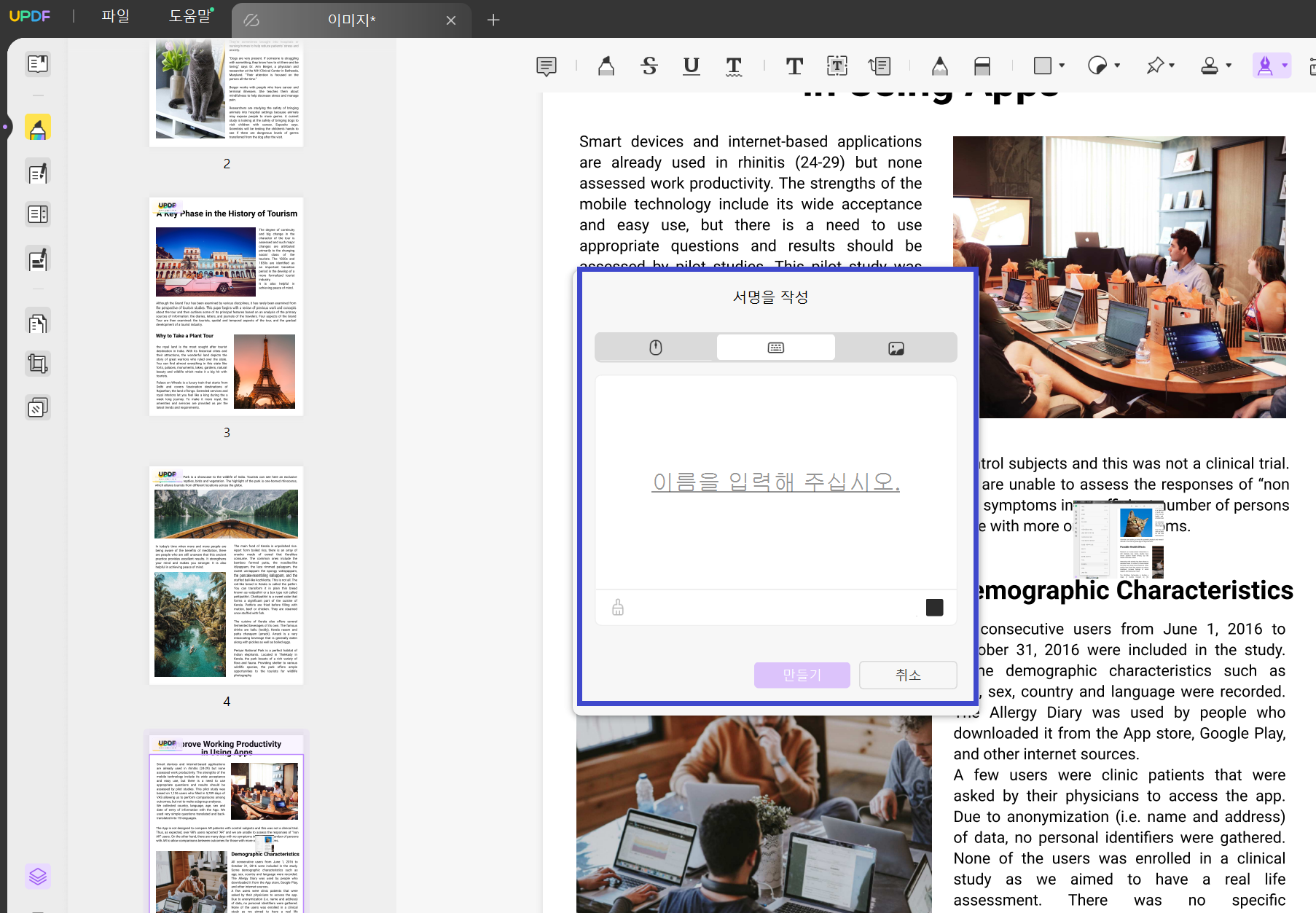
Task: Pick the text box tool
Action: pyautogui.click(x=837, y=66)
